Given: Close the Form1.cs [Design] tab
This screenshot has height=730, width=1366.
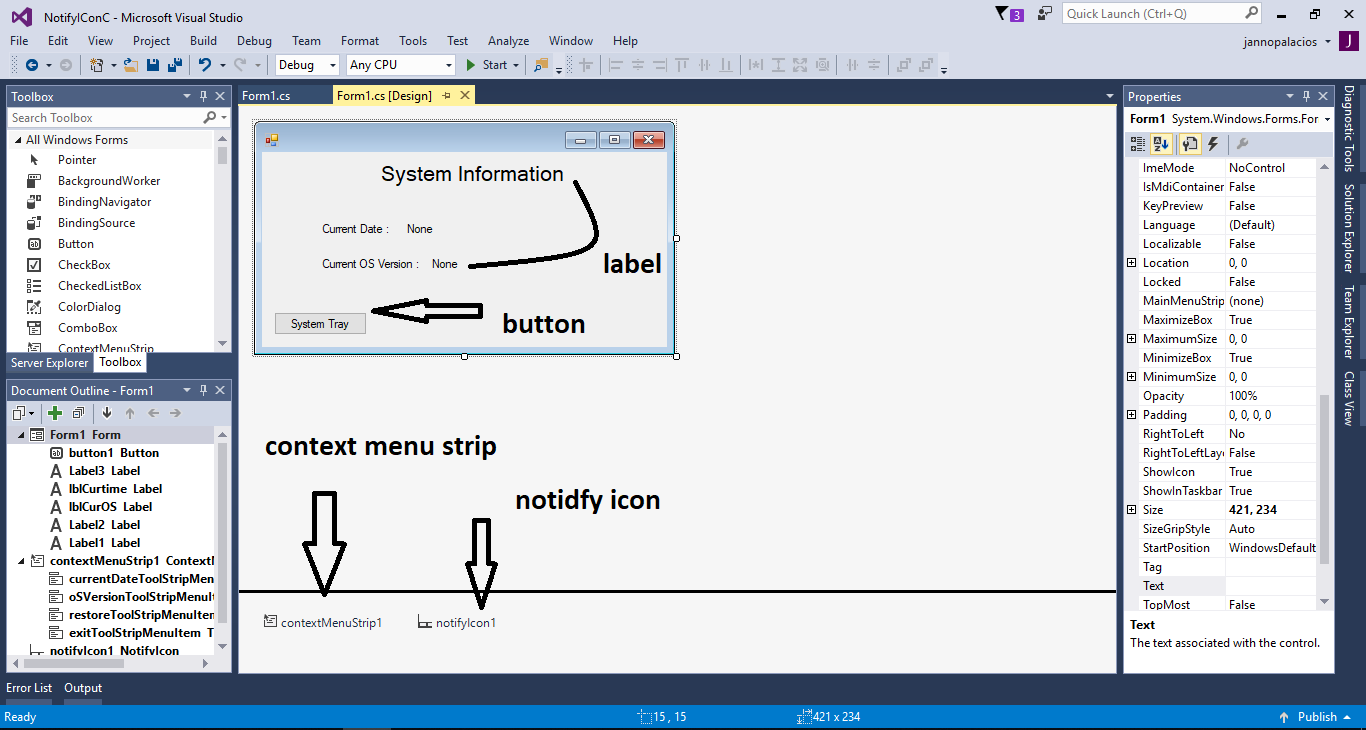Looking at the screenshot, I should click(x=464, y=96).
